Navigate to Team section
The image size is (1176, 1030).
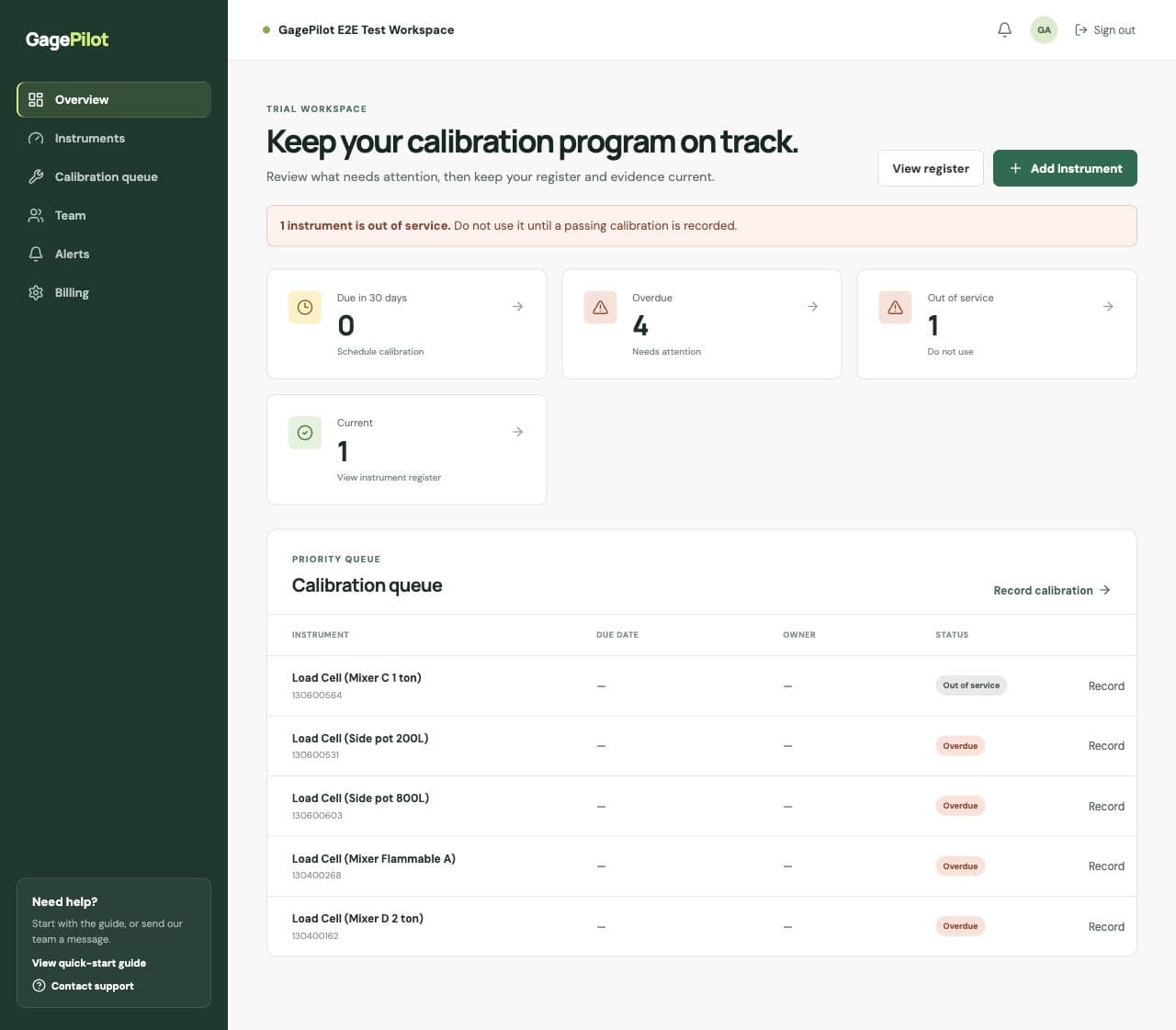pyautogui.click(x=114, y=215)
